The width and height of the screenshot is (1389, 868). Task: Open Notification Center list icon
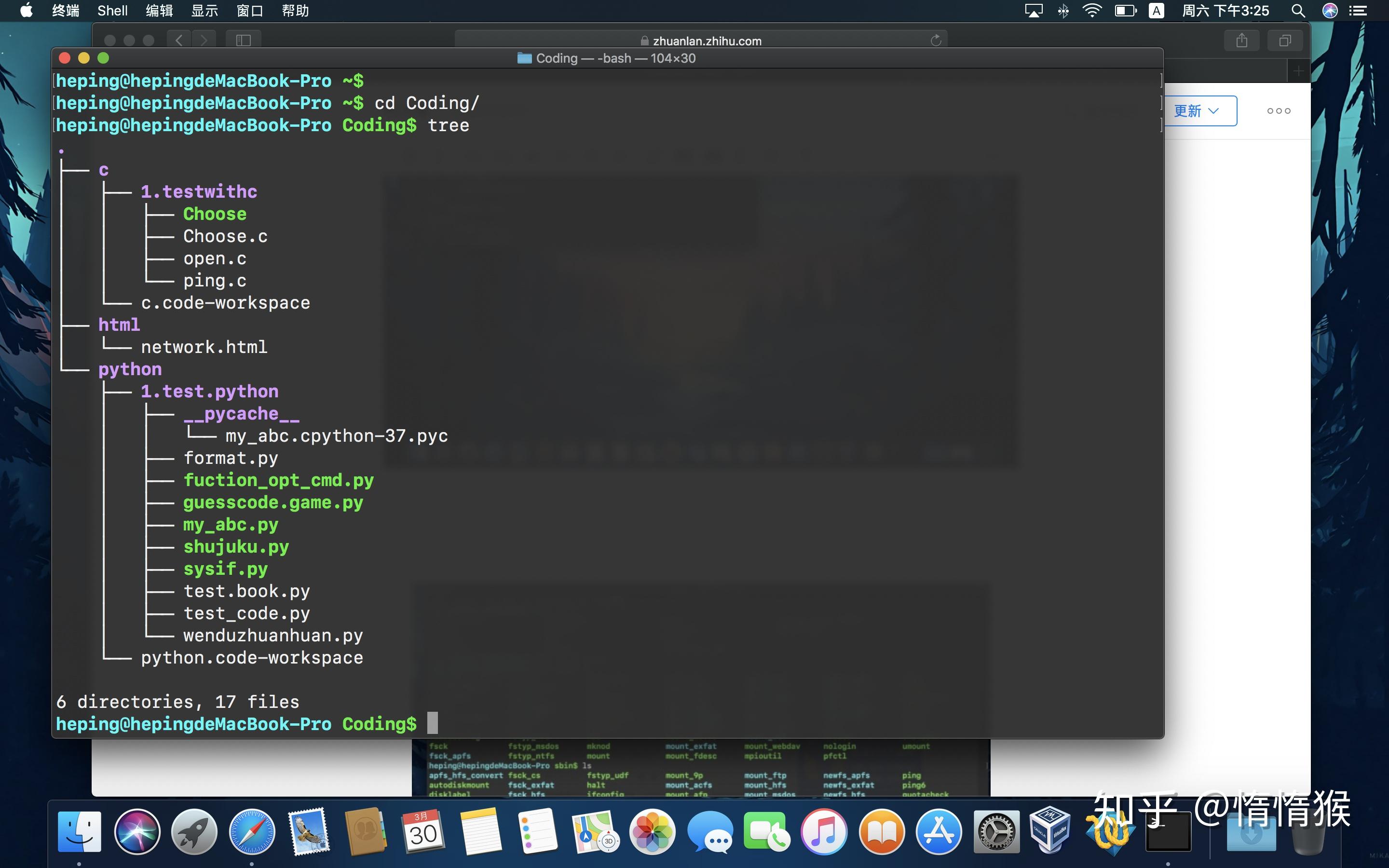[1358, 11]
